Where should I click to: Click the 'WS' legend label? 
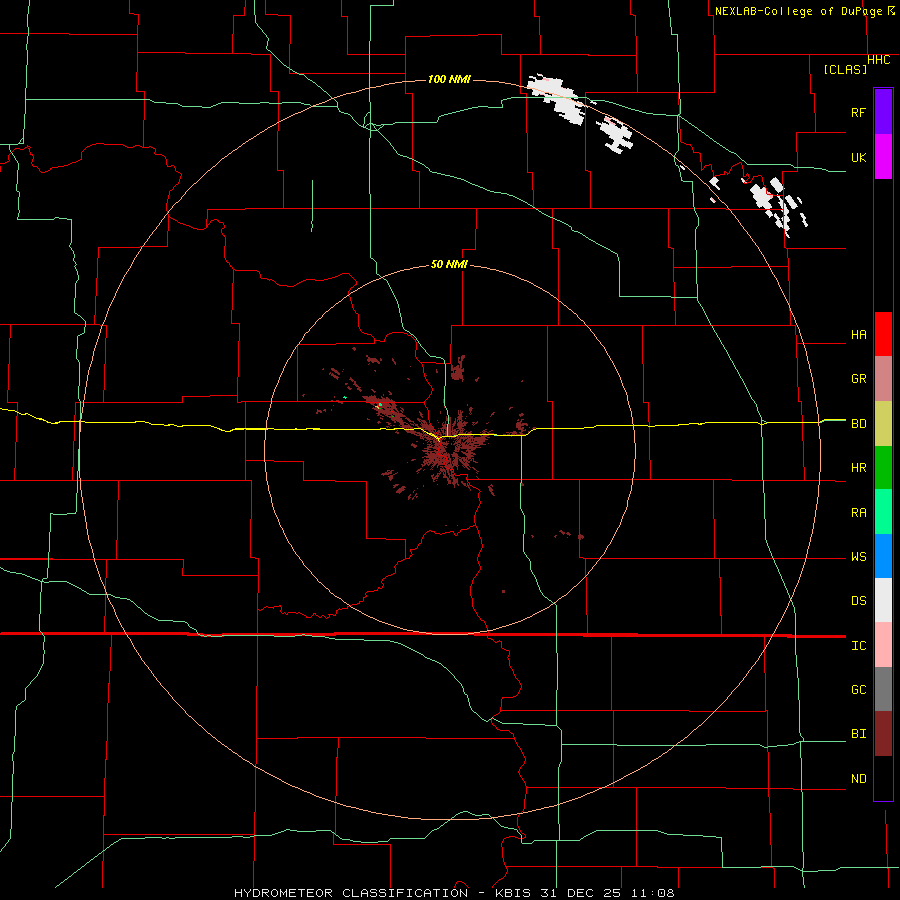pos(858,557)
